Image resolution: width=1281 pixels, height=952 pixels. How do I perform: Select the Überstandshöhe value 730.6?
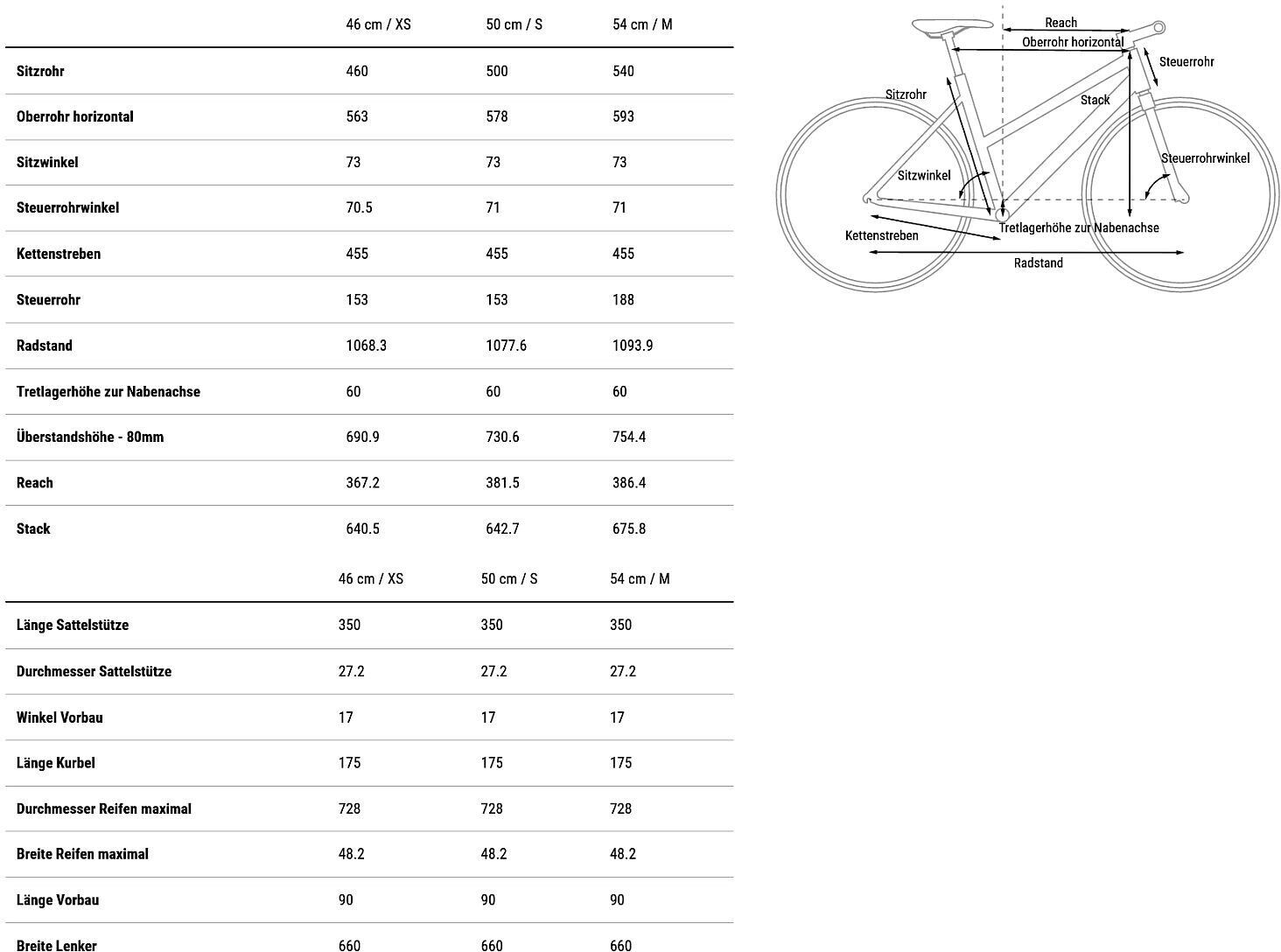[x=502, y=437]
